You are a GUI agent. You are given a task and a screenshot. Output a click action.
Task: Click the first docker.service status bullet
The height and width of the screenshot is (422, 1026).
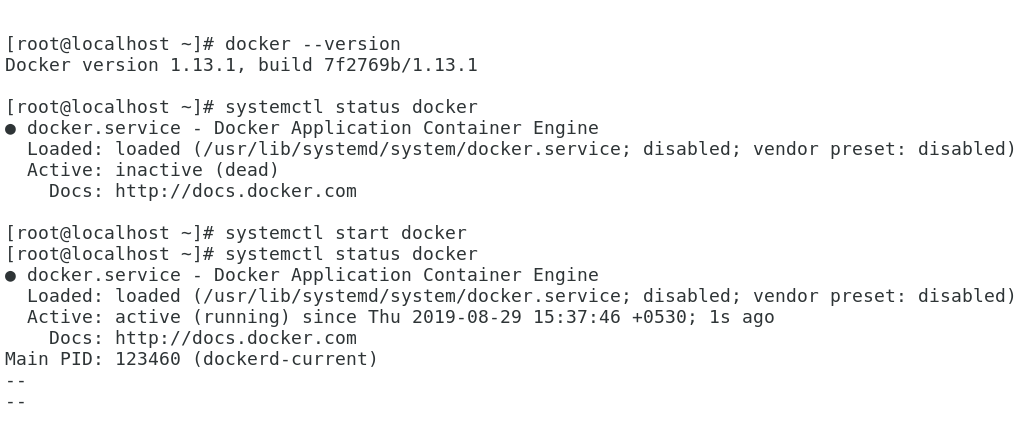coord(10,129)
